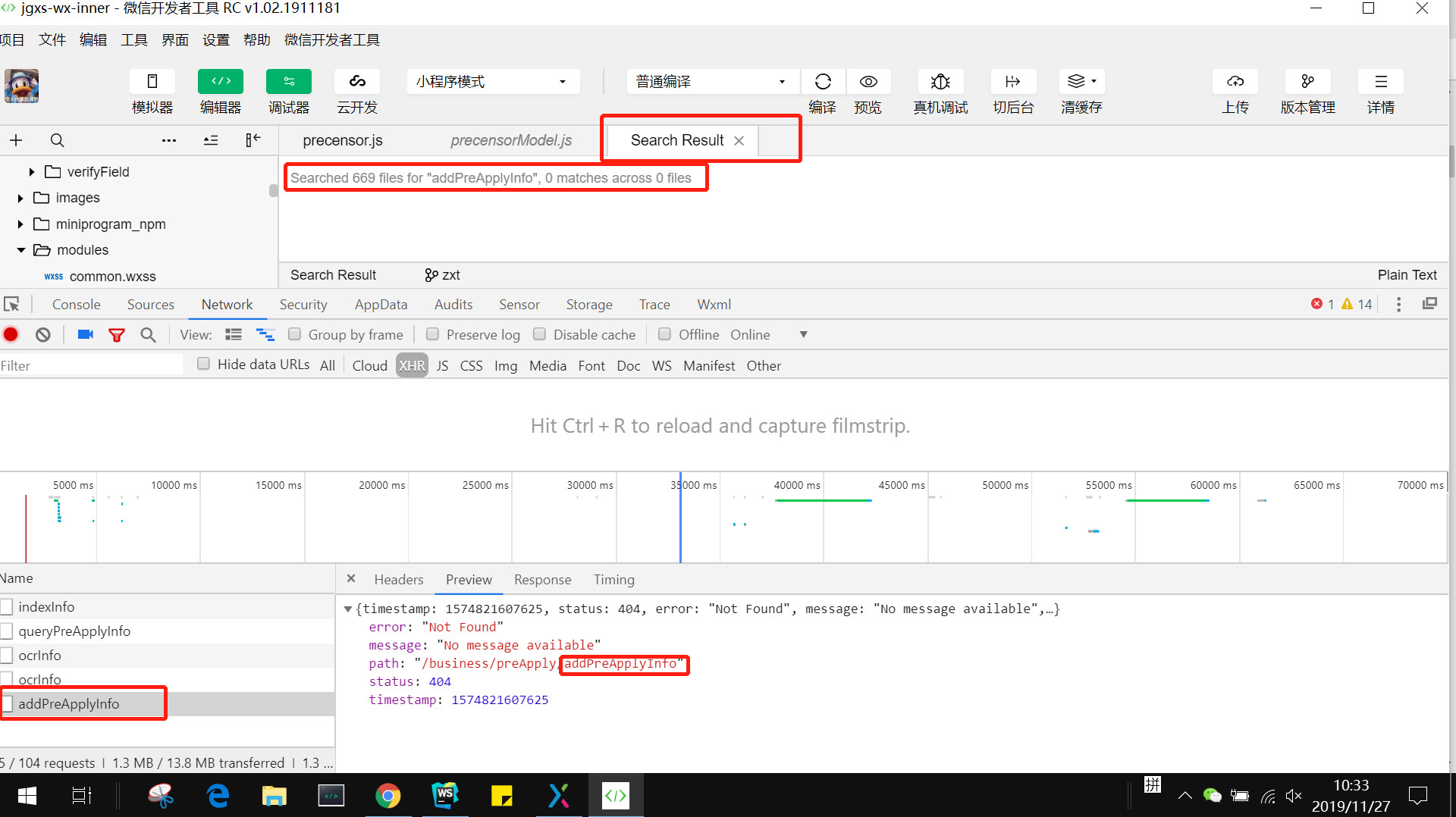Image resolution: width=1456 pixels, height=817 pixels.
Task: Expand the images folder in file tree
Action: [x=20, y=198]
